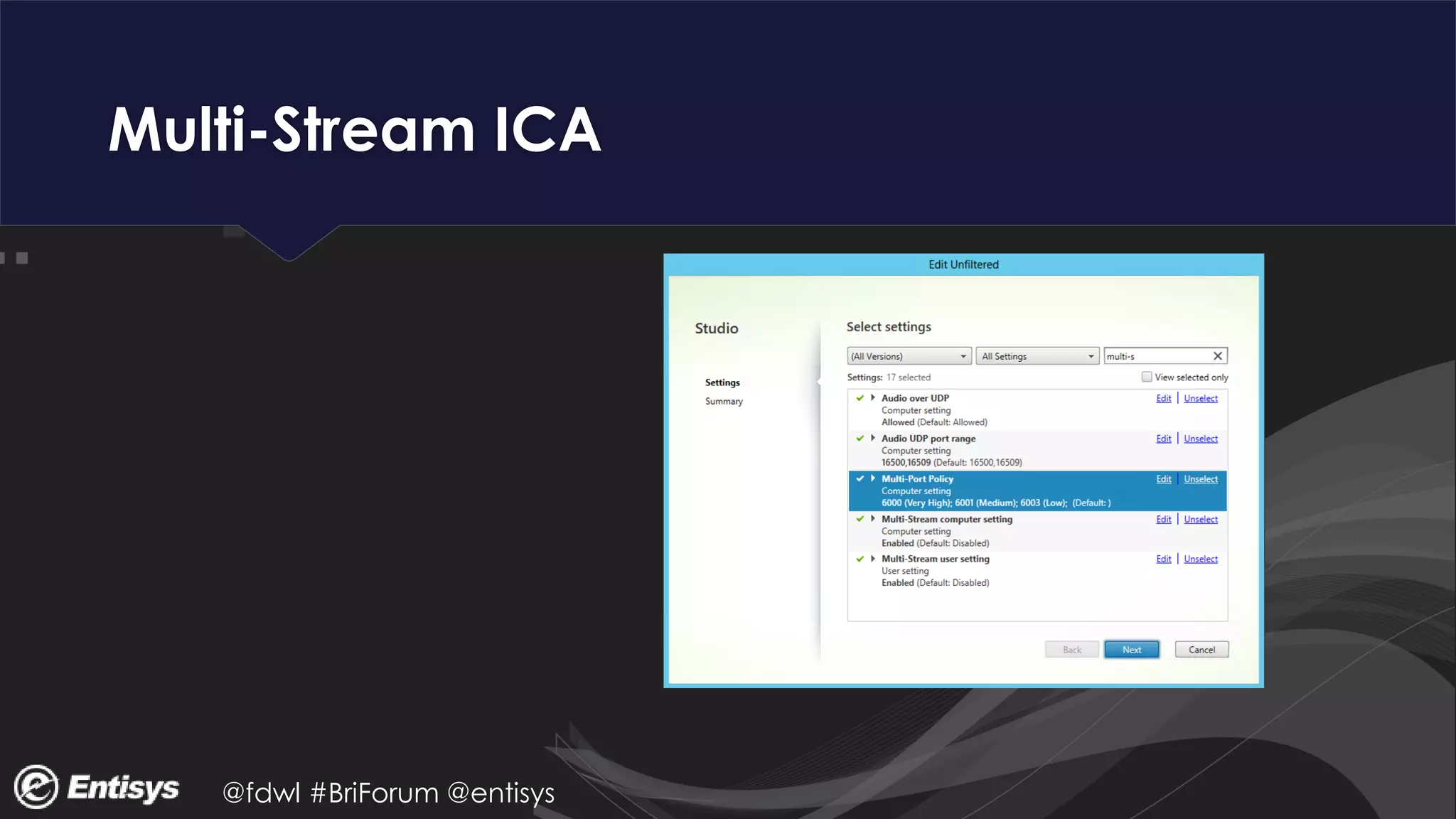Screen dimensions: 1456x819
Task: Click Edit for Multi-Port Policy
Action: click(1163, 479)
